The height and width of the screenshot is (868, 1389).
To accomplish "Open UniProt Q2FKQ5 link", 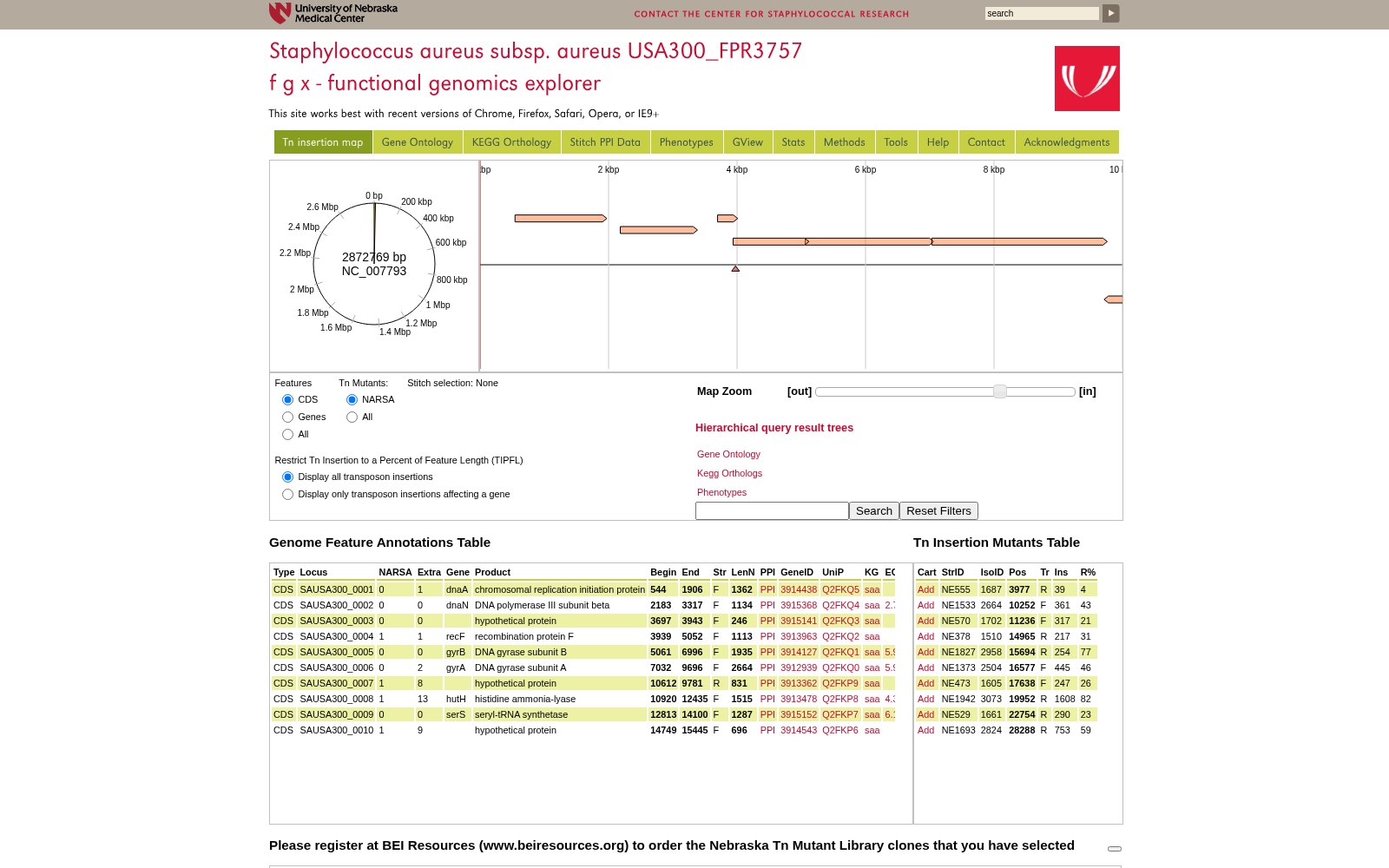I will [840, 589].
